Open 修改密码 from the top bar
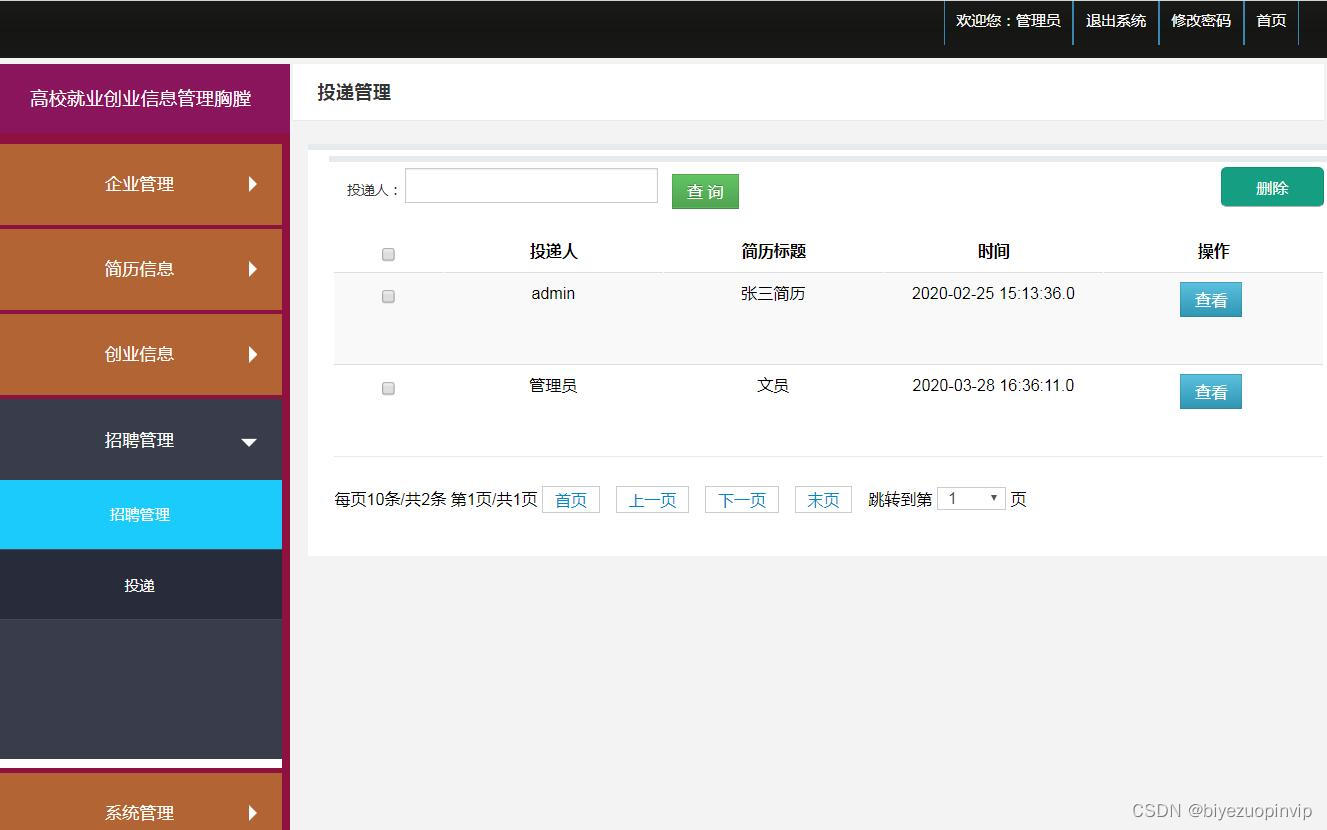This screenshot has width=1327, height=830. [x=1200, y=21]
